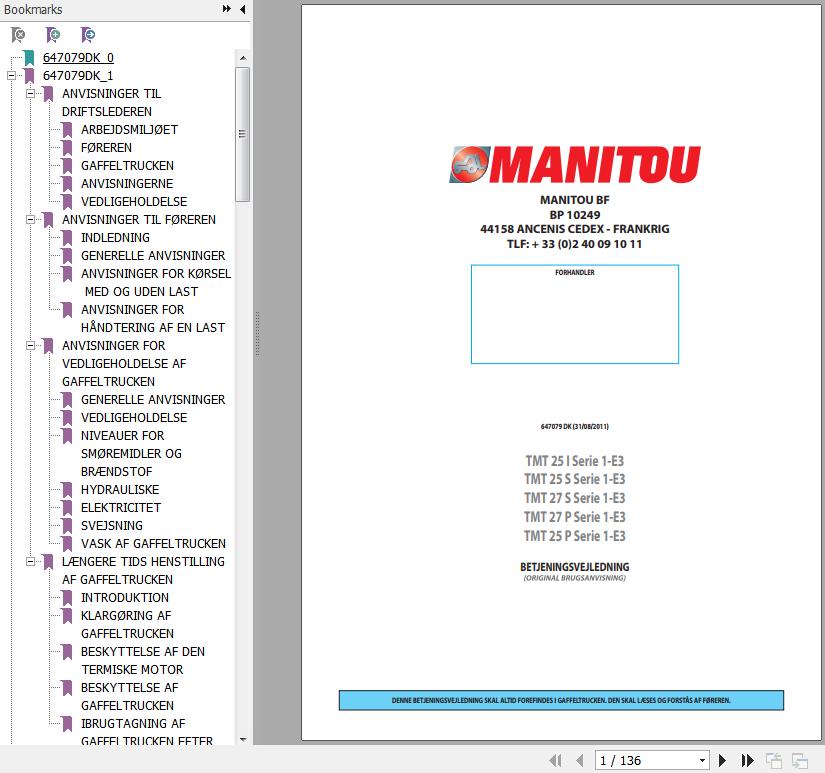Open VEDLIGEHOLDELSE bookmark under DRIFTSLEDEREN
Image resolution: width=825 pixels, height=773 pixels.
[x=134, y=202]
